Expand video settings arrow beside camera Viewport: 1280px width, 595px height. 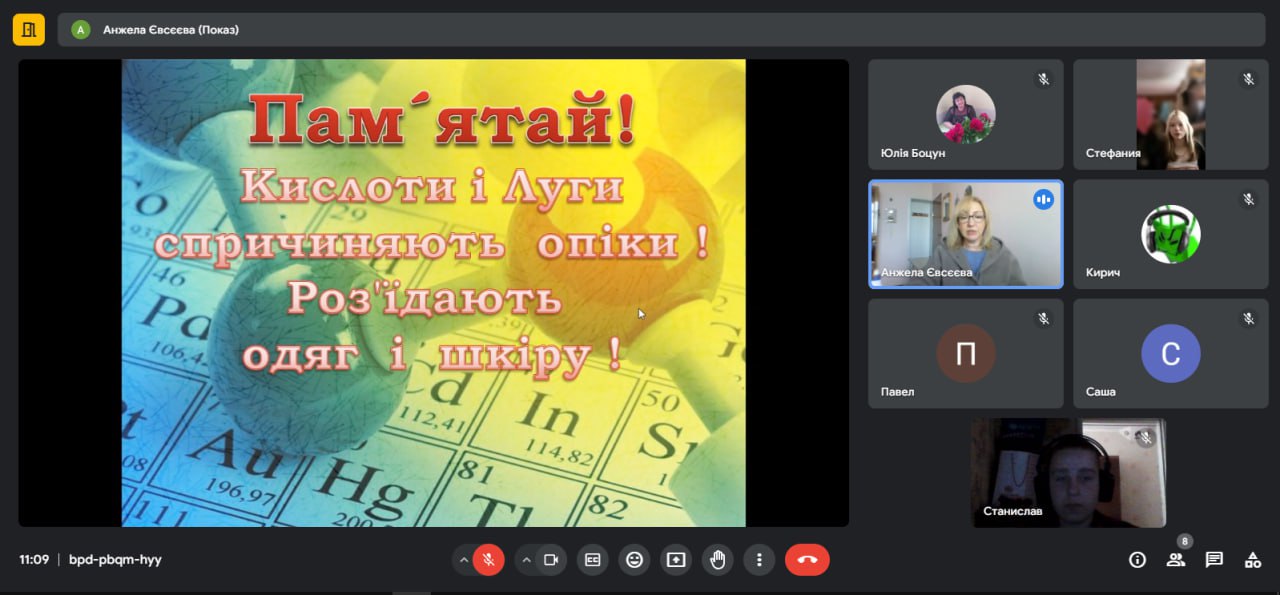pos(526,560)
